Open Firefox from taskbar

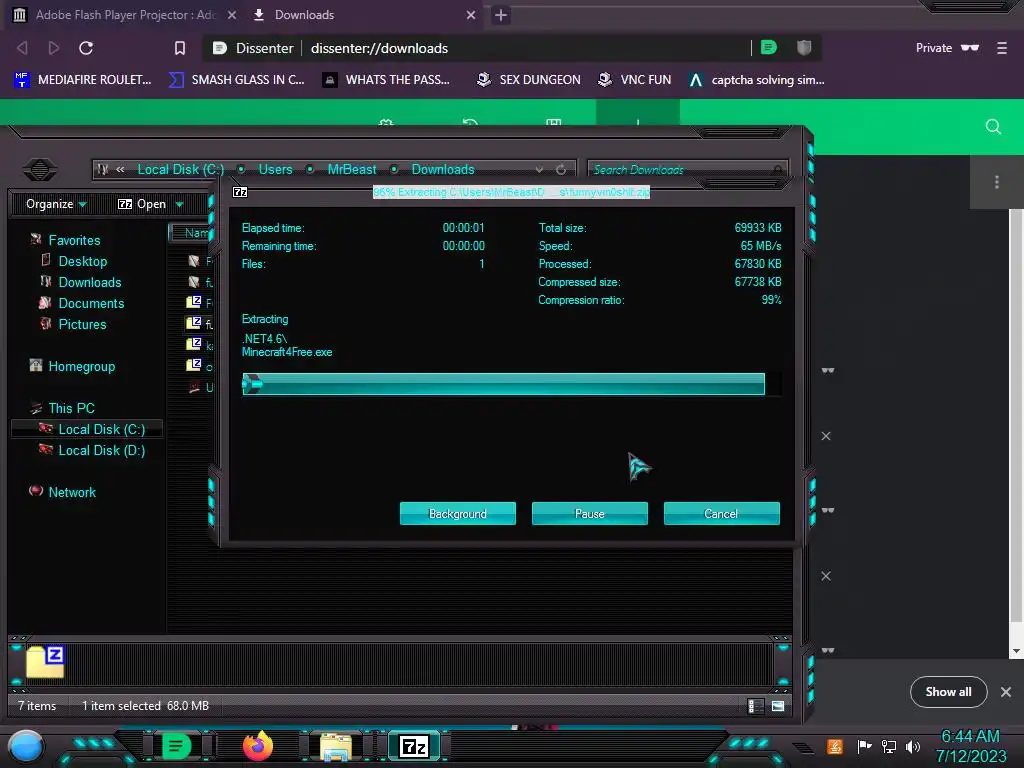tap(257, 746)
